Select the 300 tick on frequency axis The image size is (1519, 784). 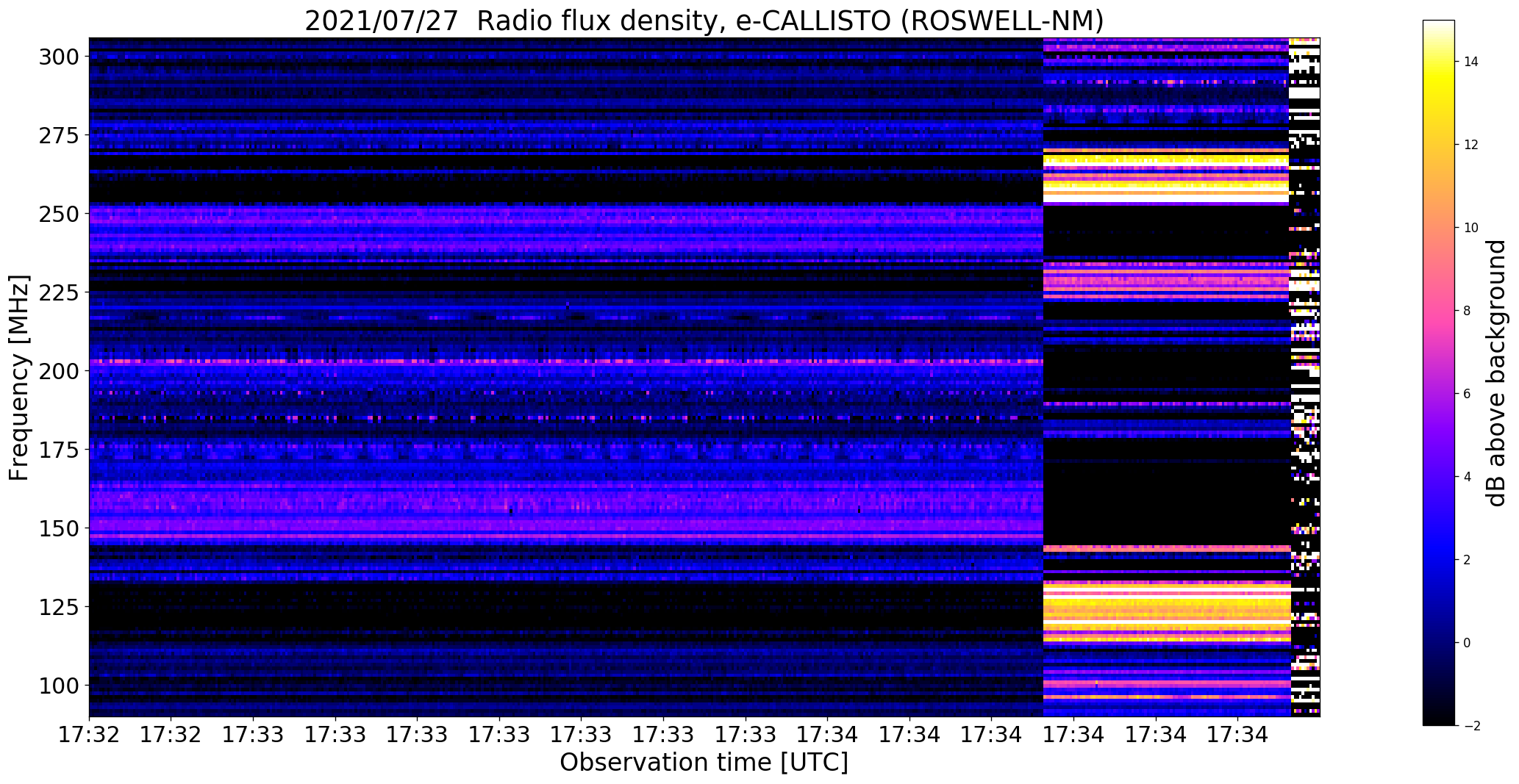59,57
